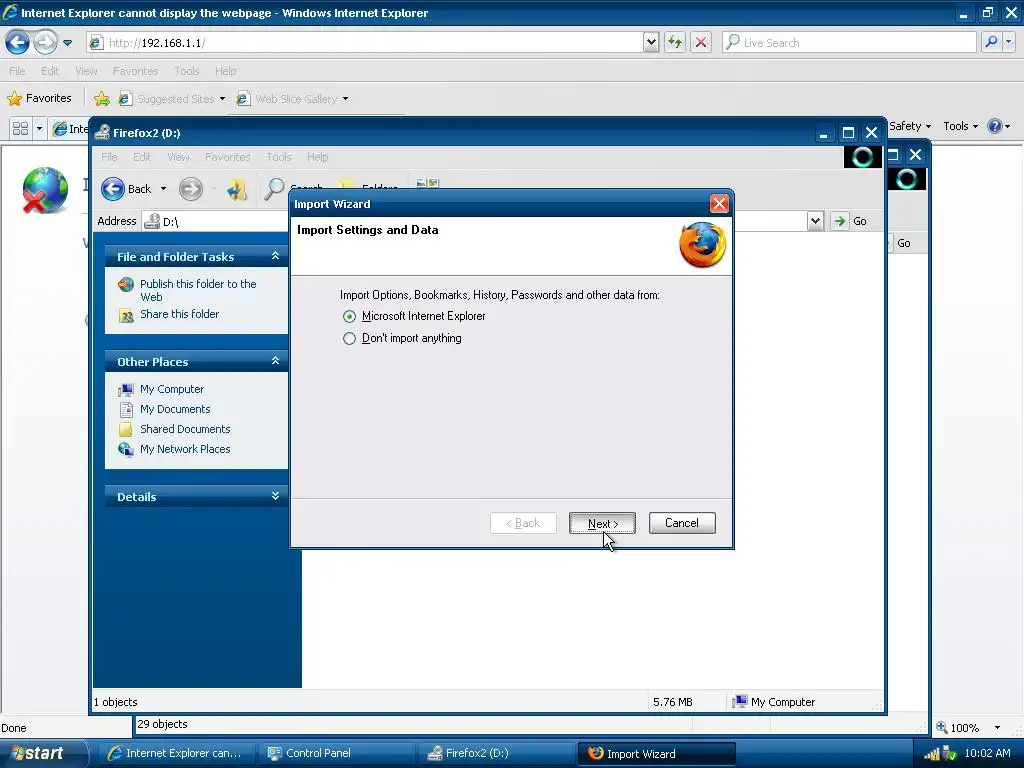Refresh the page in Internet Explorer
The image size is (1024, 768).
(x=675, y=42)
